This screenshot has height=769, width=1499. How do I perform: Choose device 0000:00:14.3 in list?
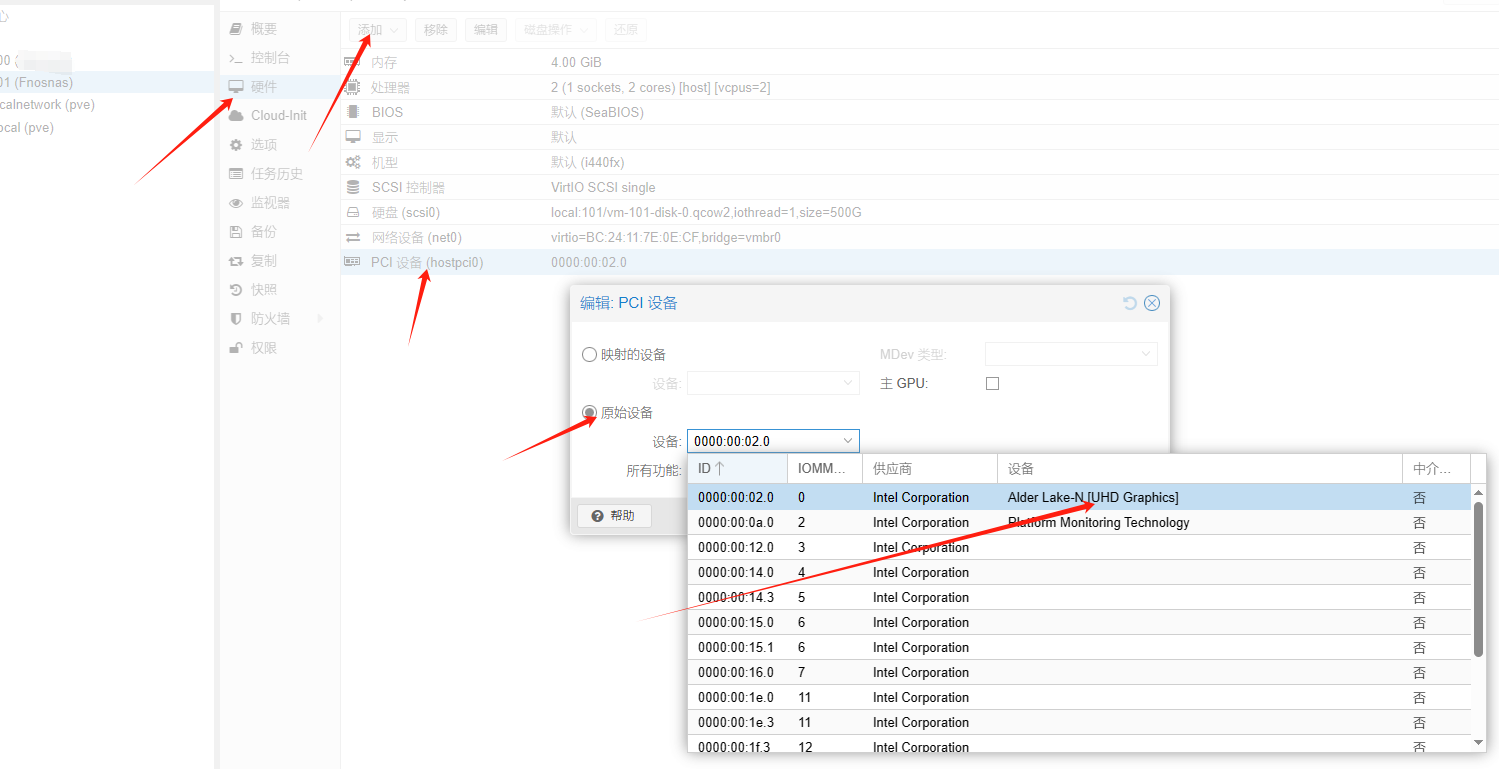(1079, 597)
